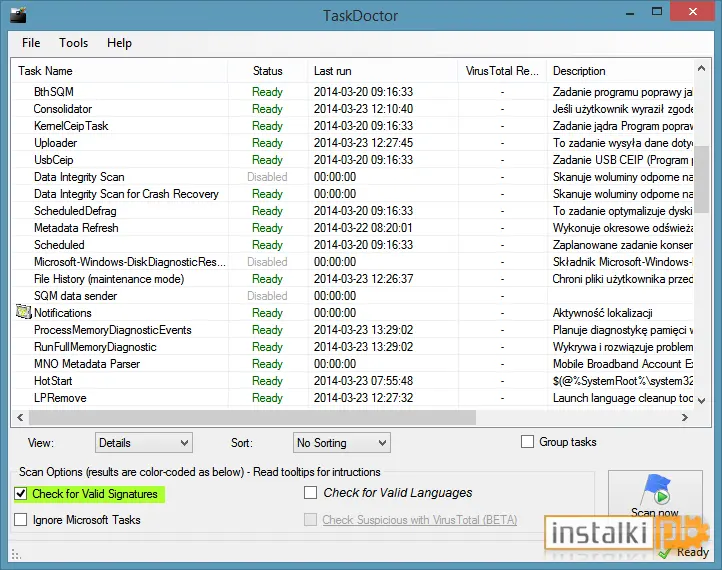Click last run 2014-03-22 08:20:01 cell
The height and width of the screenshot is (570, 722).
(363, 228)
